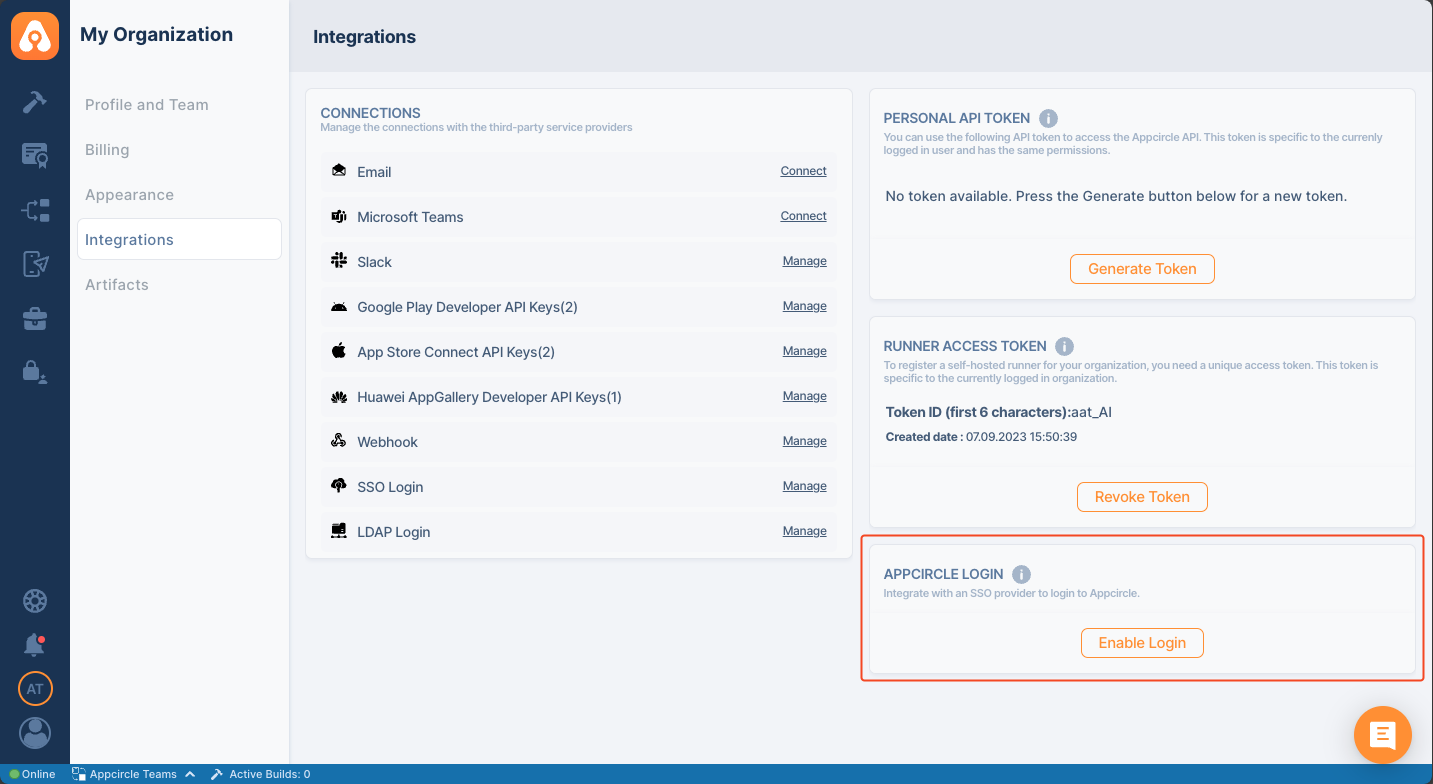Click the Microsoft Teams icon
This screenshot has height=784, width=1433.
pos(339,216)
